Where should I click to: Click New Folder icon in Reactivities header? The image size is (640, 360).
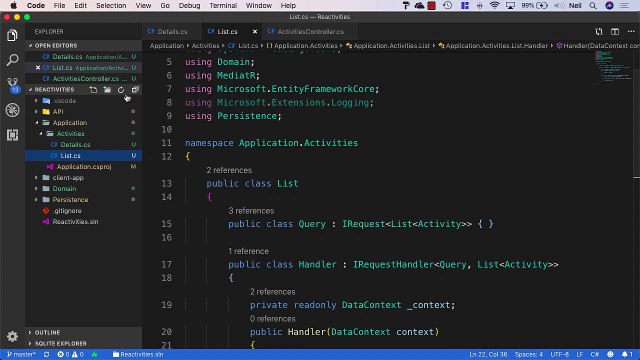[x=107, y=89]
